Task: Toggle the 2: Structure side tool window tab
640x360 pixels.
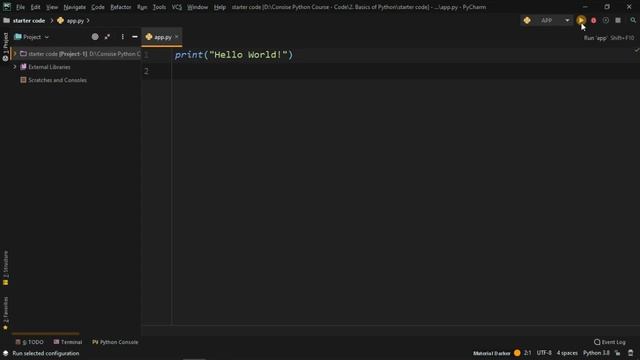Action: pyautogui.click(x=5, y=268)
